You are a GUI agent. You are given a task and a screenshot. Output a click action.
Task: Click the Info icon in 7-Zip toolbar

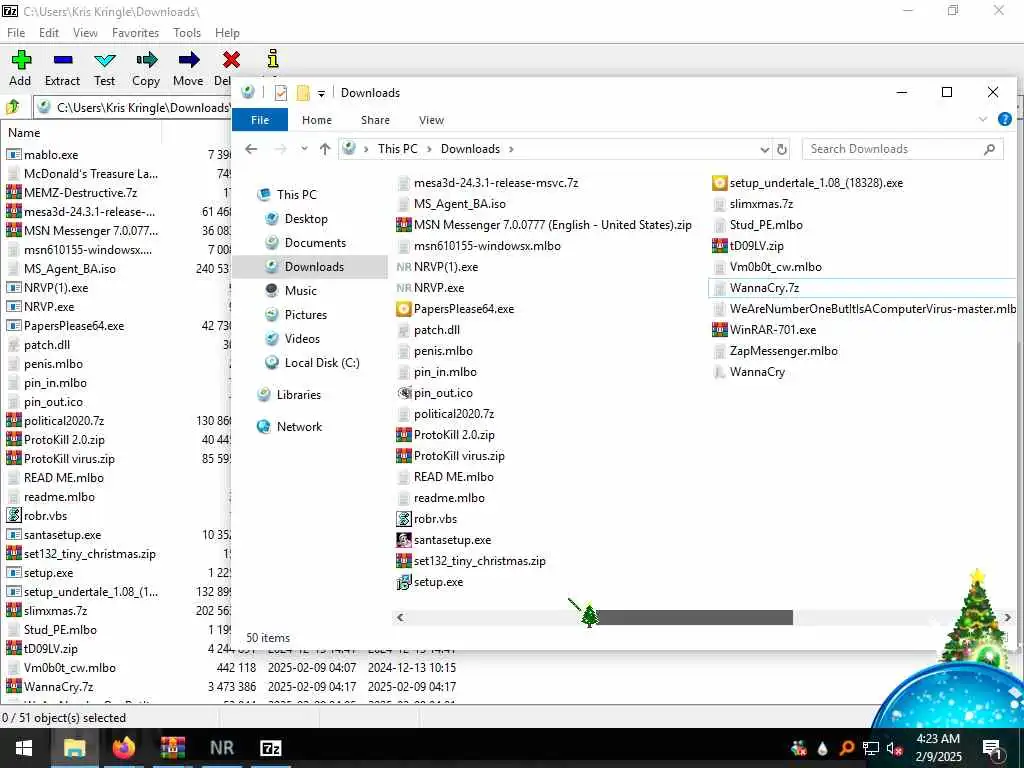click(273, 59)
